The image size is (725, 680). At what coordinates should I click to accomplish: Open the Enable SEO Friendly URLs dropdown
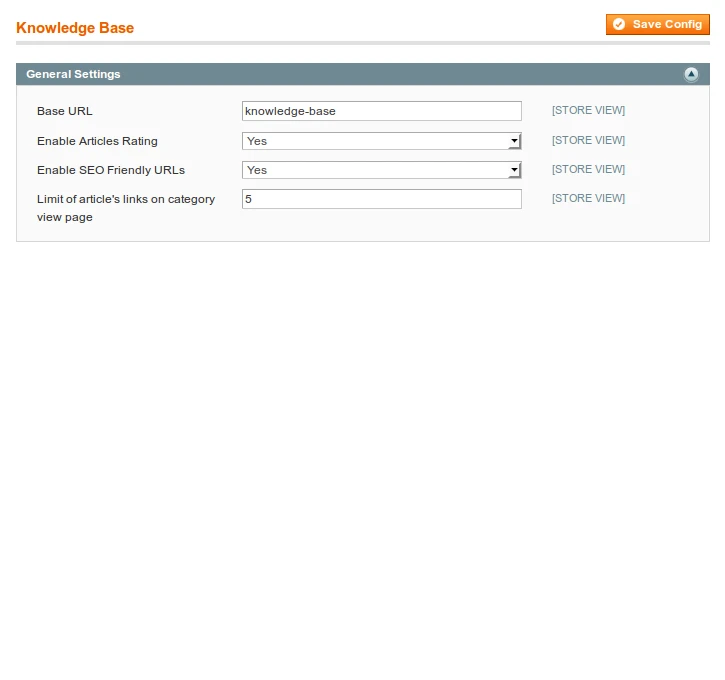374,170
